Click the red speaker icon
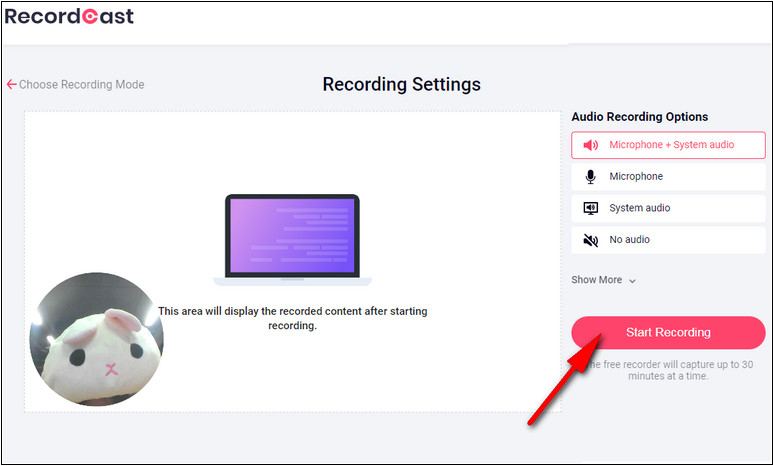Screen dimensions: 773x466 click(590, 145)
